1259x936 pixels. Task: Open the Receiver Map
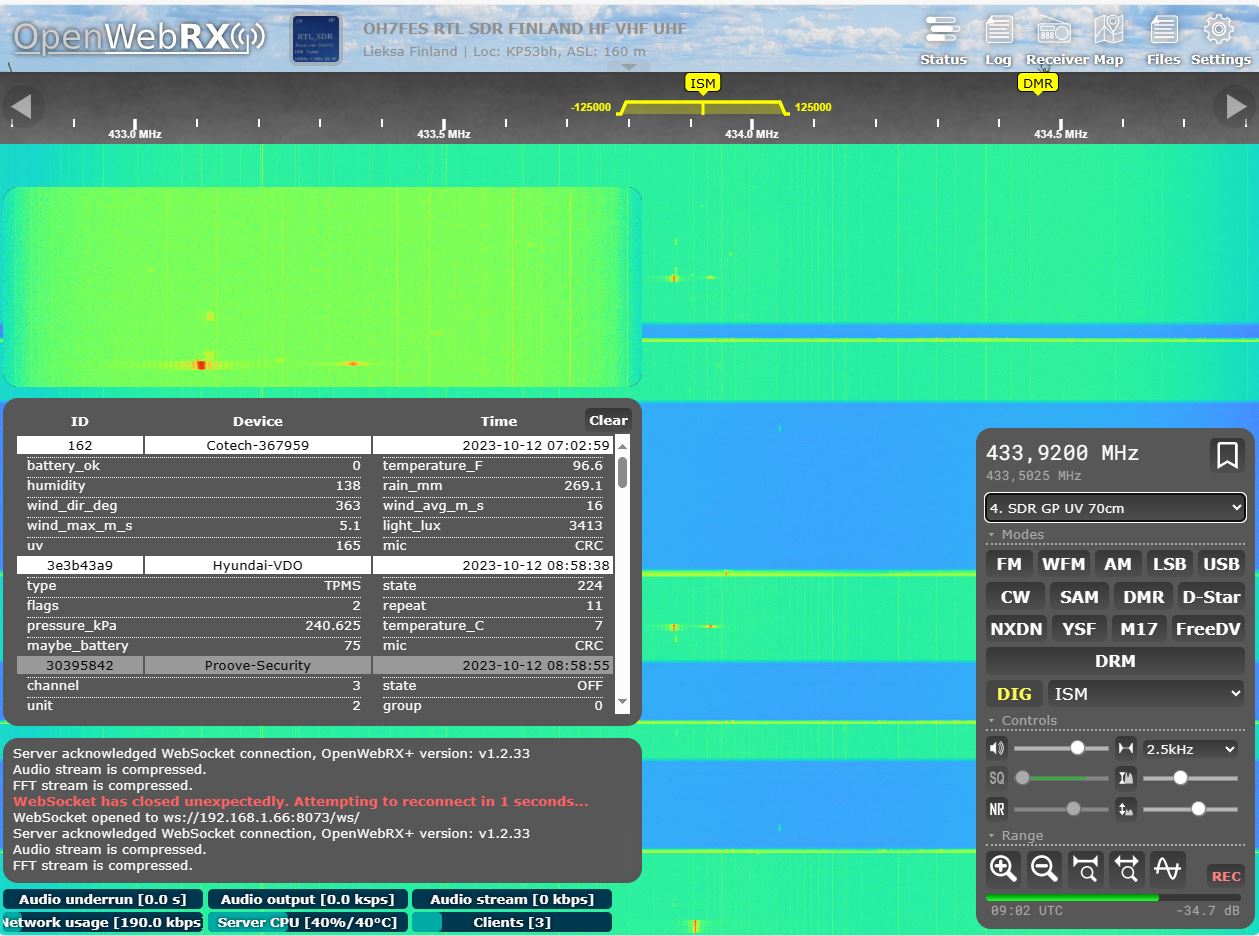tap(1107, 38)
